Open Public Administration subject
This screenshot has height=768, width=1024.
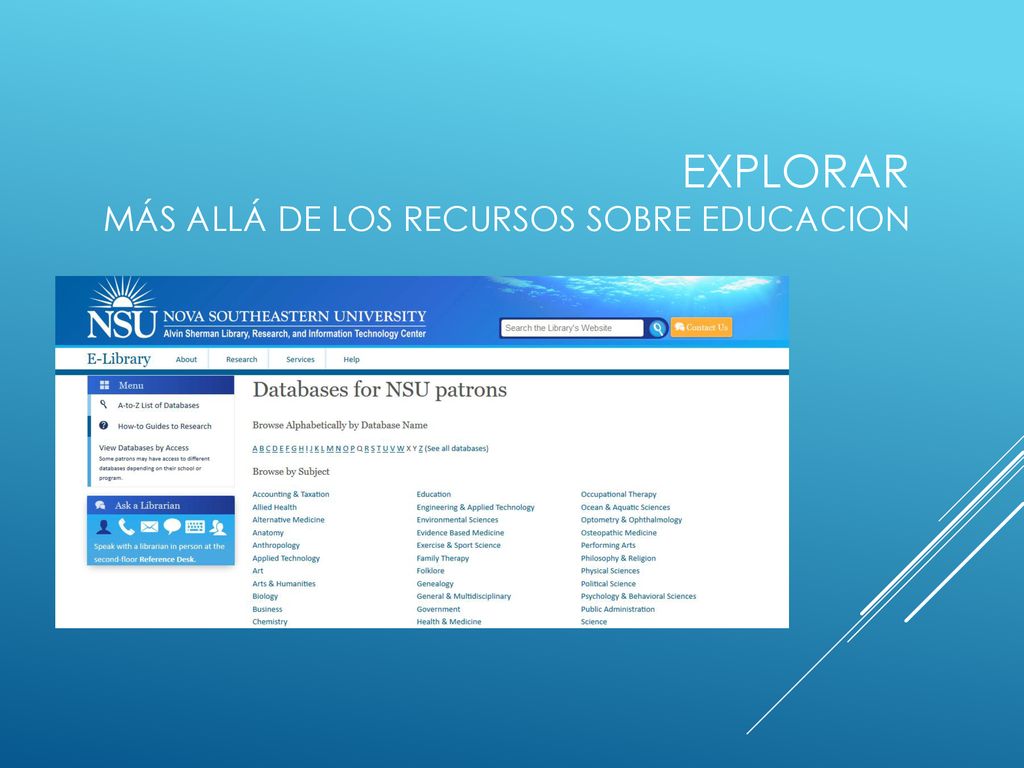point(617,609)
